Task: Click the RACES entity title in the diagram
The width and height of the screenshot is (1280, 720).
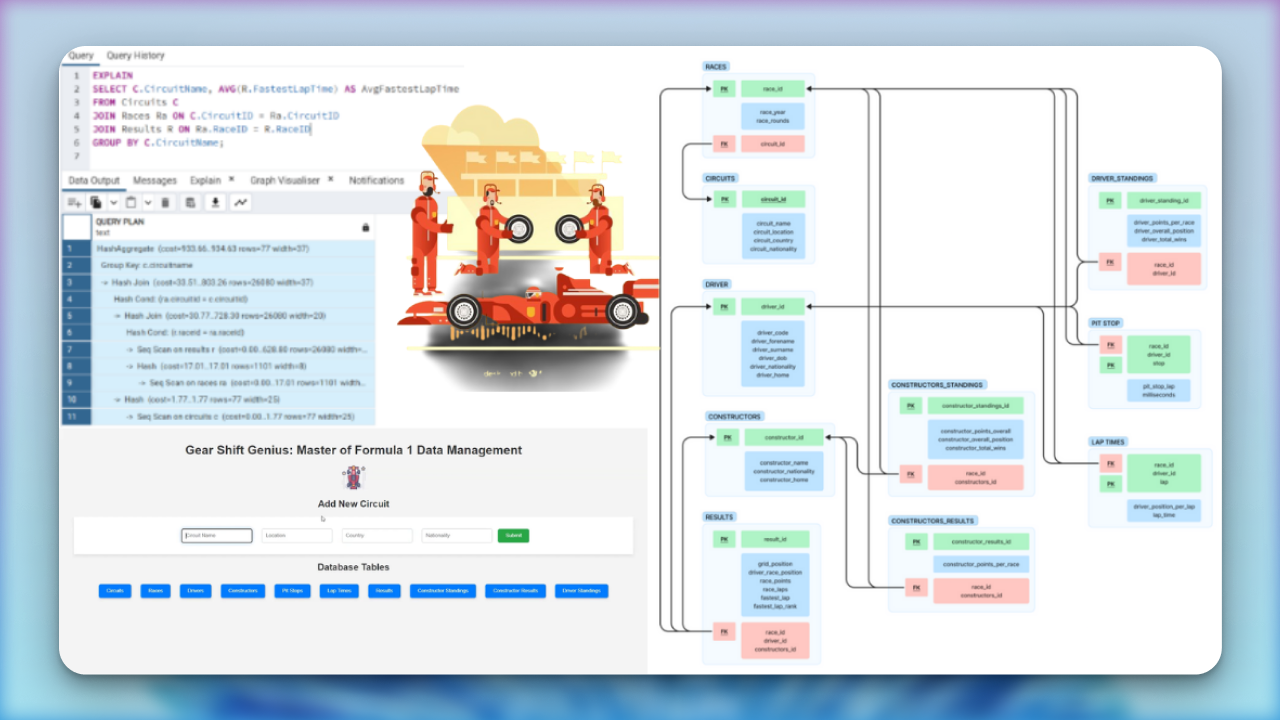Action: (716, 67)
